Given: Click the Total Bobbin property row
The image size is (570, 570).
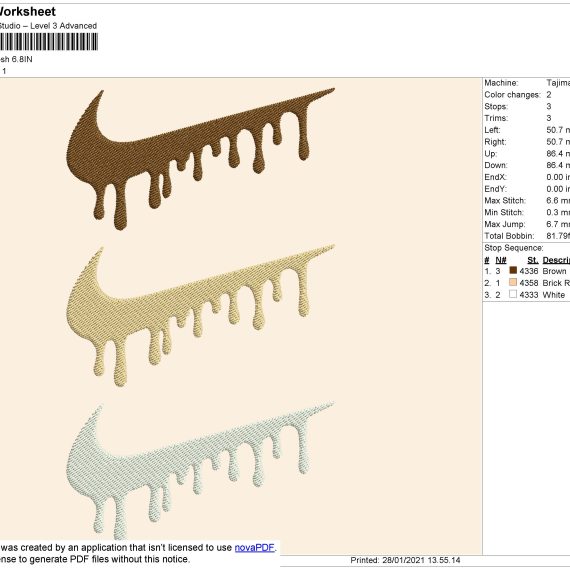Looking at the screenshot, I should tap(527, 236).
